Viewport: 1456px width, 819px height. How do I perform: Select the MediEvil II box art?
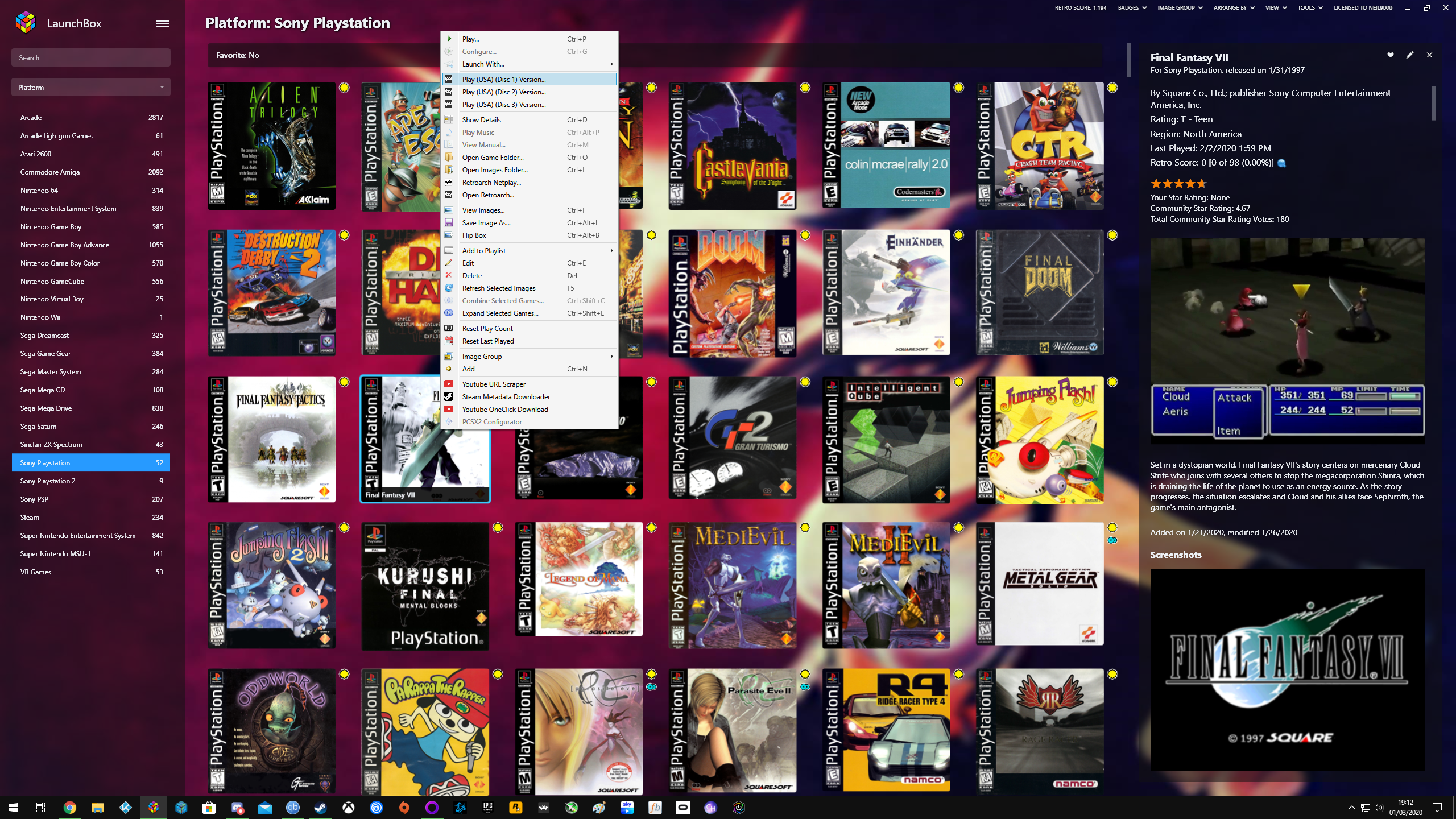pos(886,586)
